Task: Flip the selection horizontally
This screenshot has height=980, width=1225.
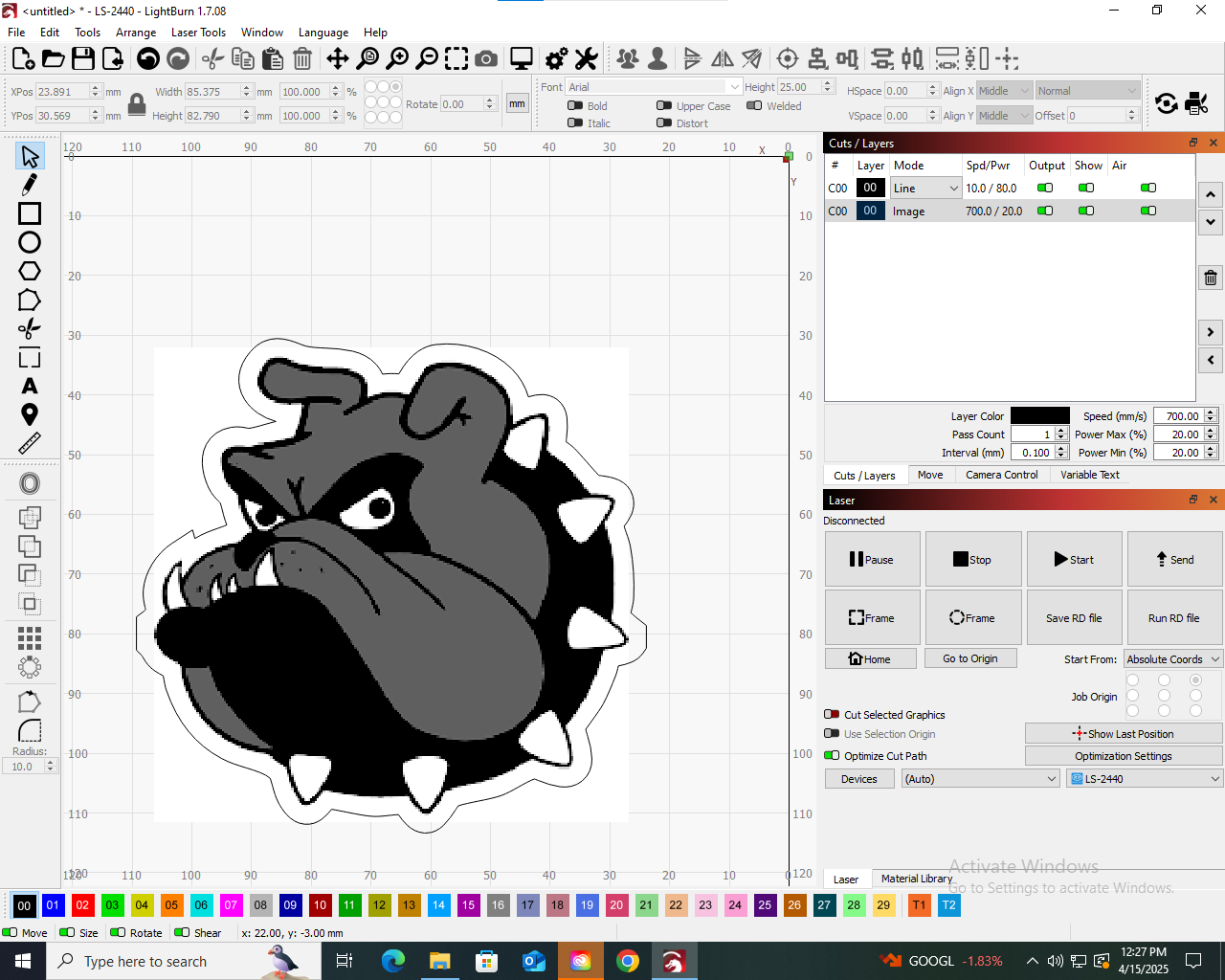Action: tap(722, 58)
